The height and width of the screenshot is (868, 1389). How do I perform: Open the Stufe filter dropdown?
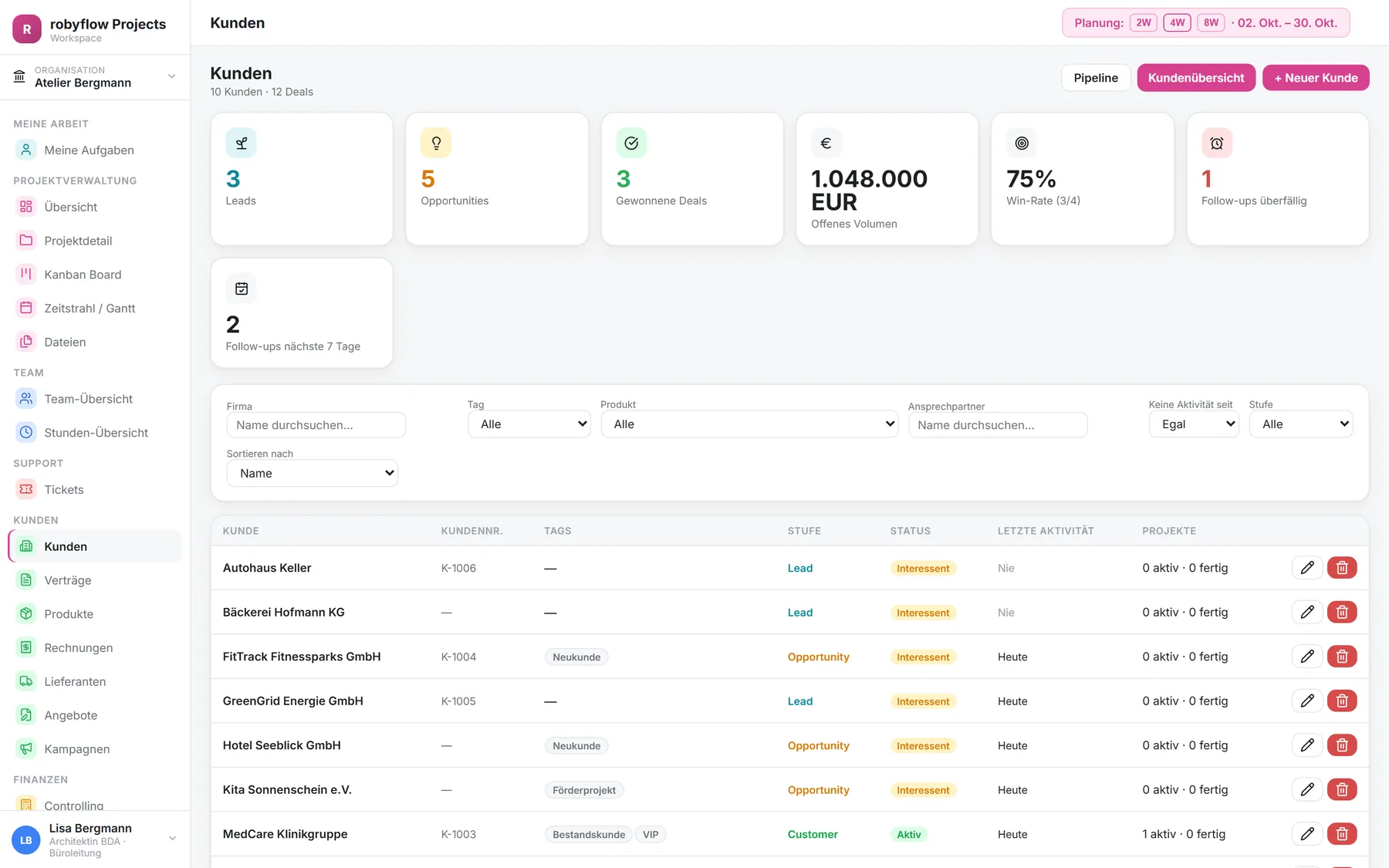click(x=1301, y=424)
